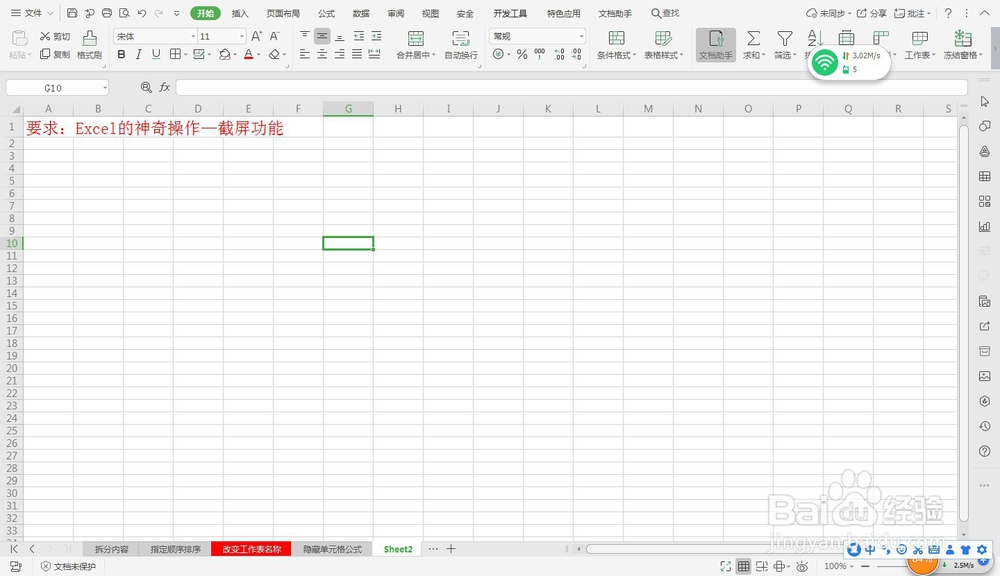Image resolution: width=1000 pixels, height=576 pixels.
Task: Expand the fill color dropdown arrow
Action: (x=235, y=55)
